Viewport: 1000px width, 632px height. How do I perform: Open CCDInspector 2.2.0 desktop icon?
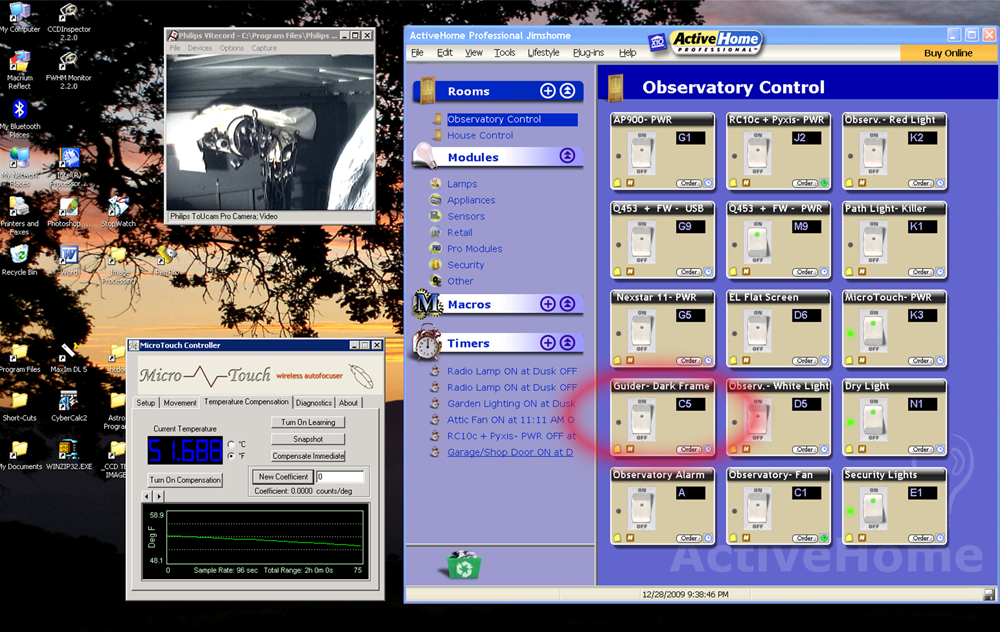pyautogui.click(x=69, y=22)
